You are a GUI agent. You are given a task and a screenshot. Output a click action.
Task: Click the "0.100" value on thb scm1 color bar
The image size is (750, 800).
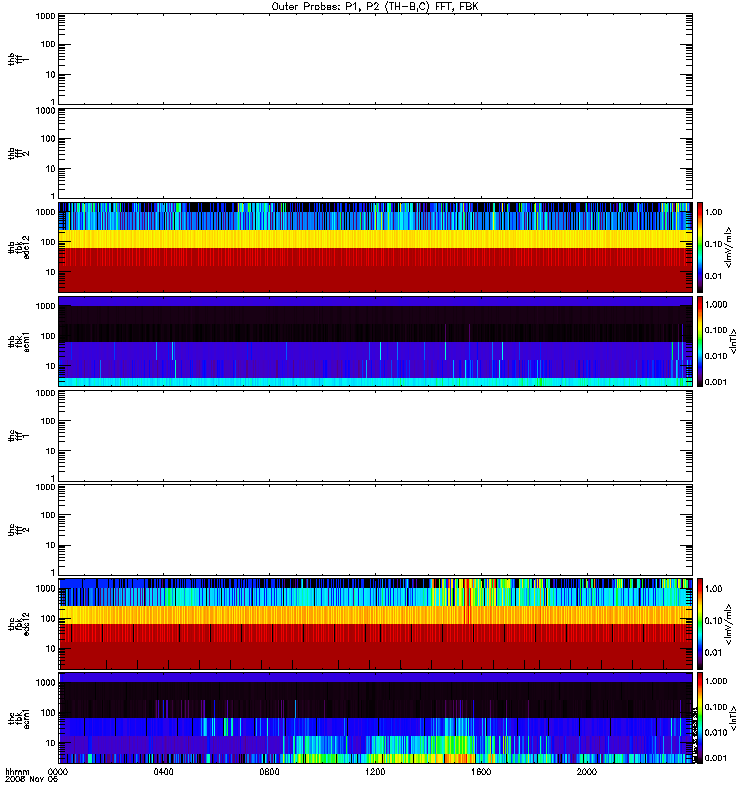tap(716, 330)
